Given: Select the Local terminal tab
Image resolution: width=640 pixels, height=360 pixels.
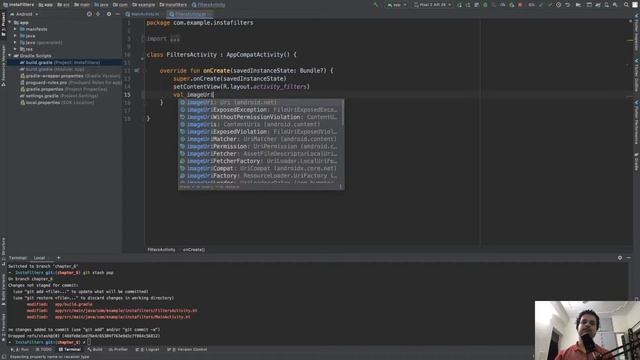Looking at the screenshot, I should (x=39, y=258).
